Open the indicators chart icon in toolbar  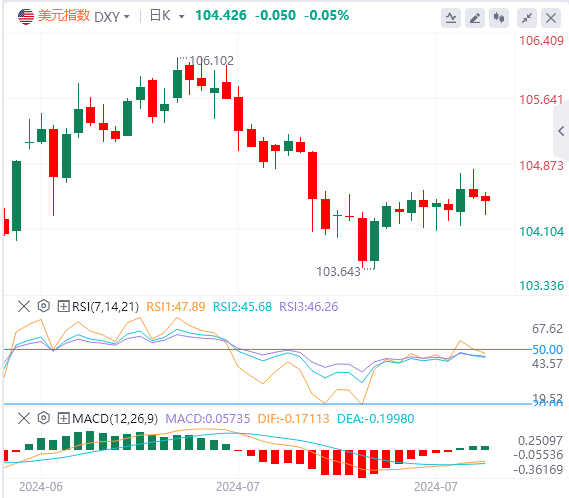[x=451, y=18]
